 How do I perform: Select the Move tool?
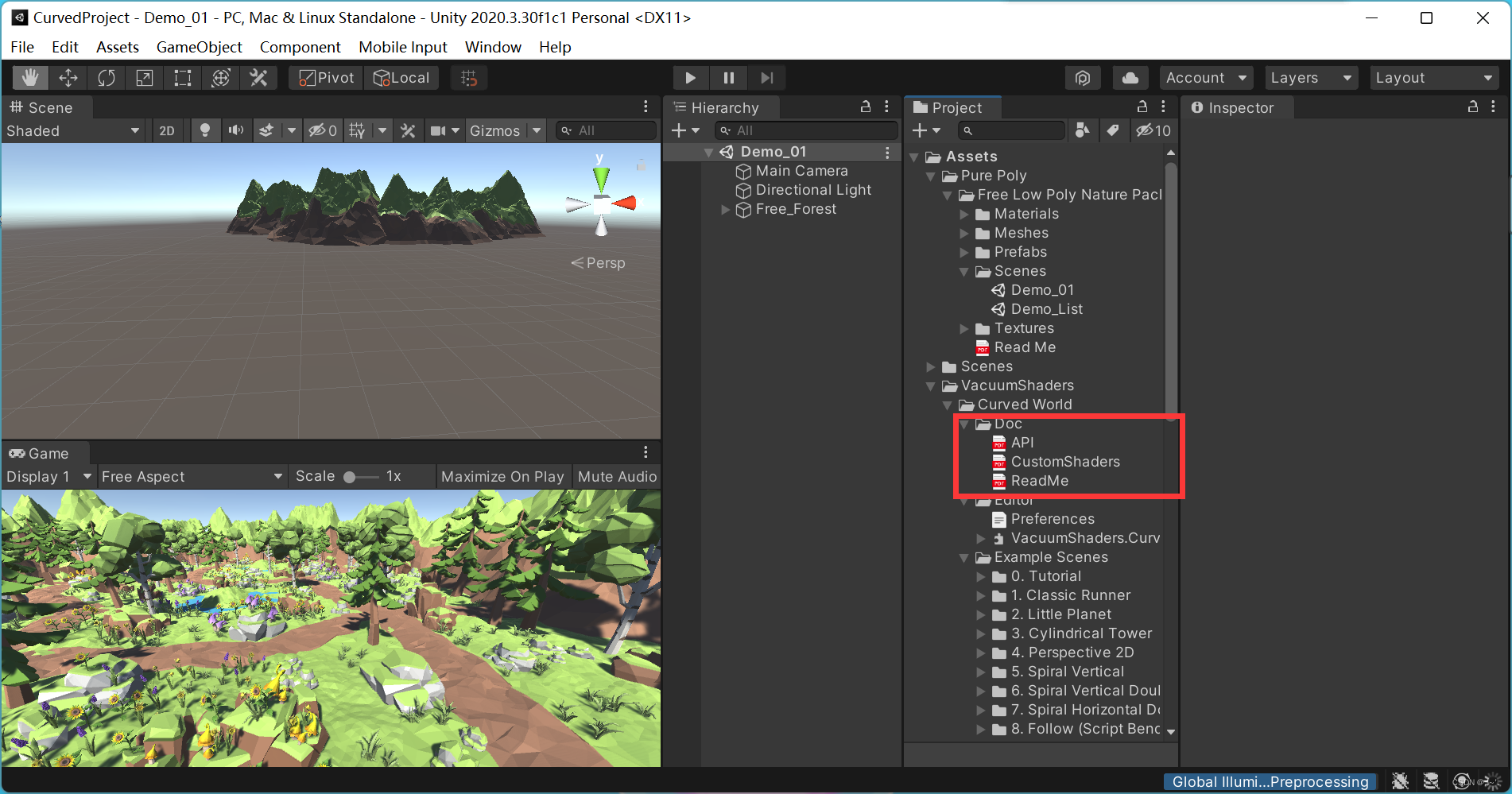point(68,77)
